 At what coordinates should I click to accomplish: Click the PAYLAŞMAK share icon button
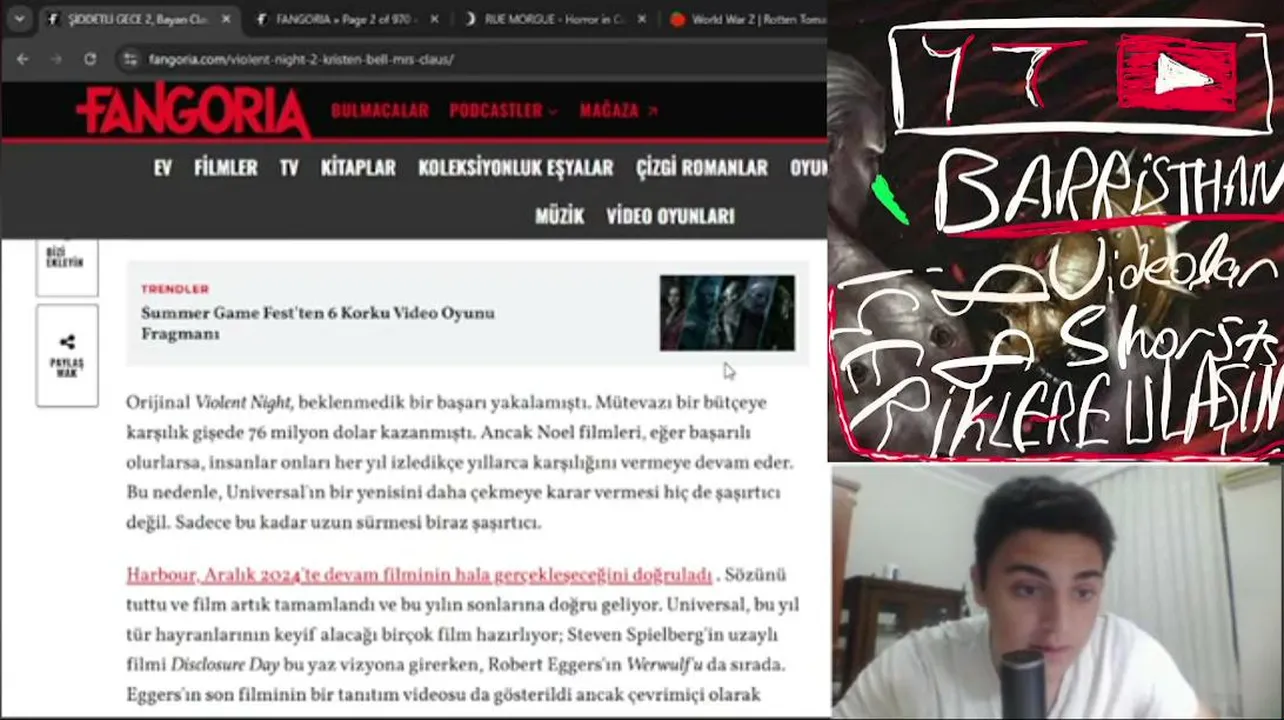coord(67,356)
